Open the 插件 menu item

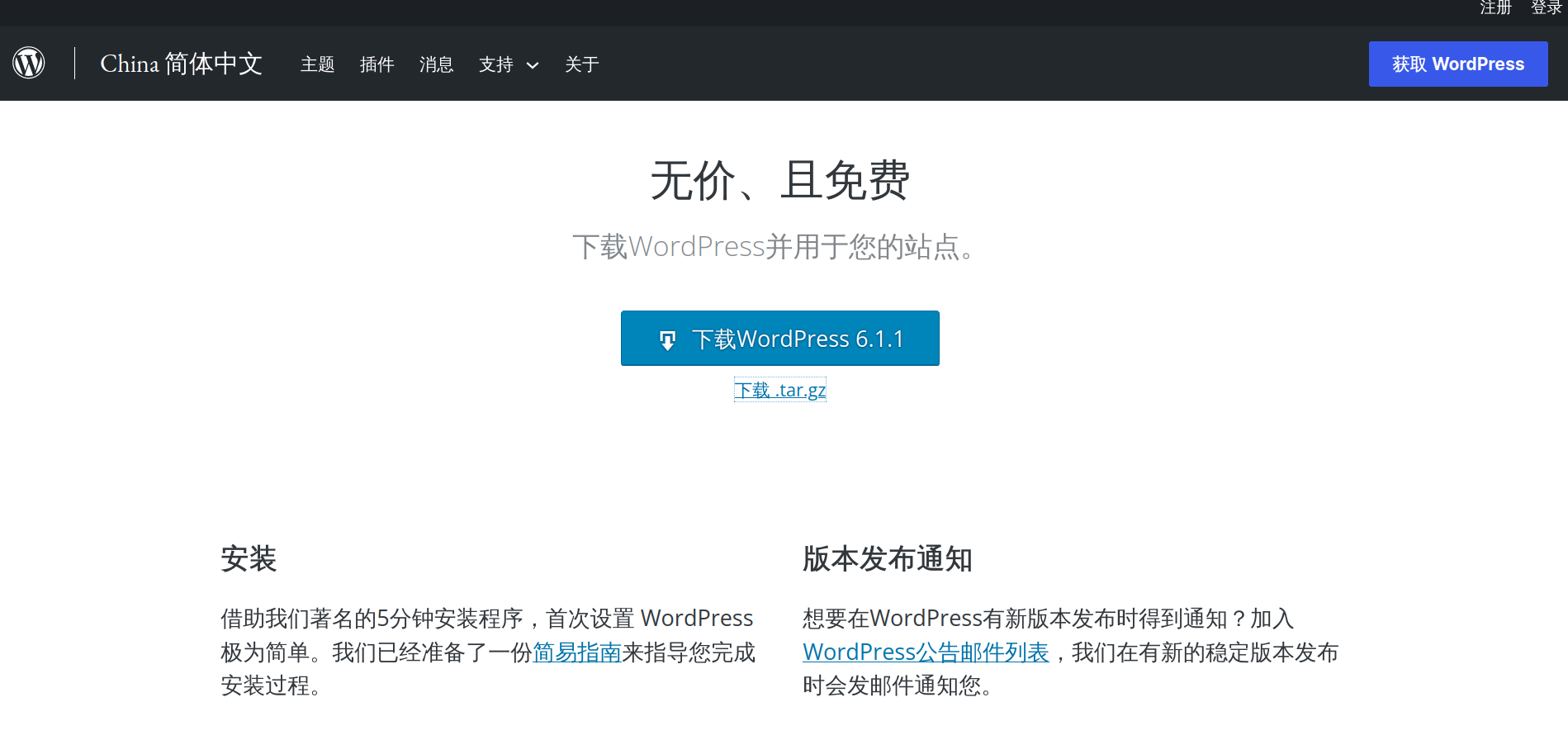point(377,64)
